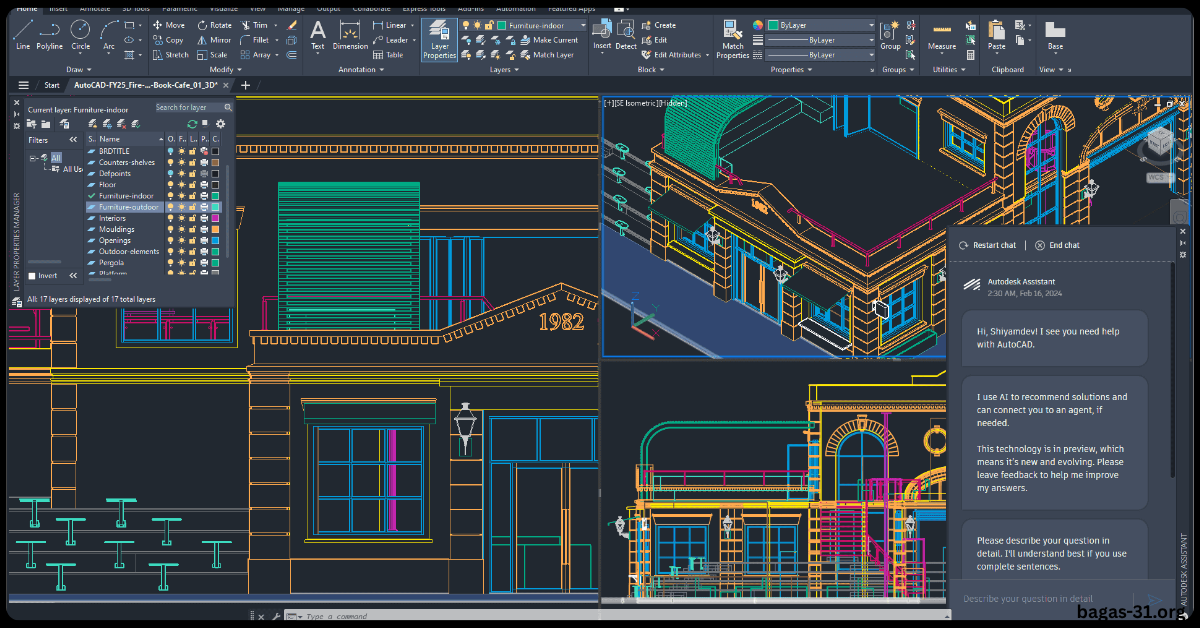Click the Move modify tool
This screenshot has height=628, width=1200.
(x=167, y=25)
